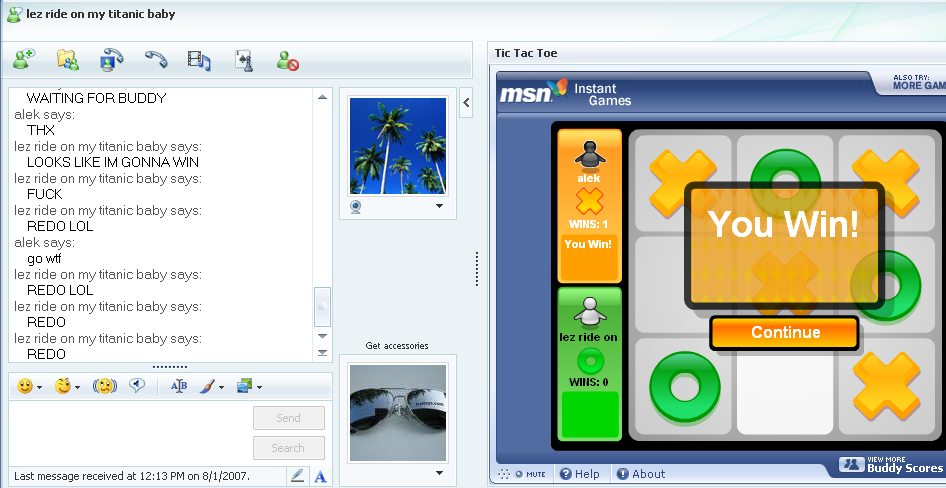Click the palm trees buddy picture
Screen dimensions: 946x488
398,146
